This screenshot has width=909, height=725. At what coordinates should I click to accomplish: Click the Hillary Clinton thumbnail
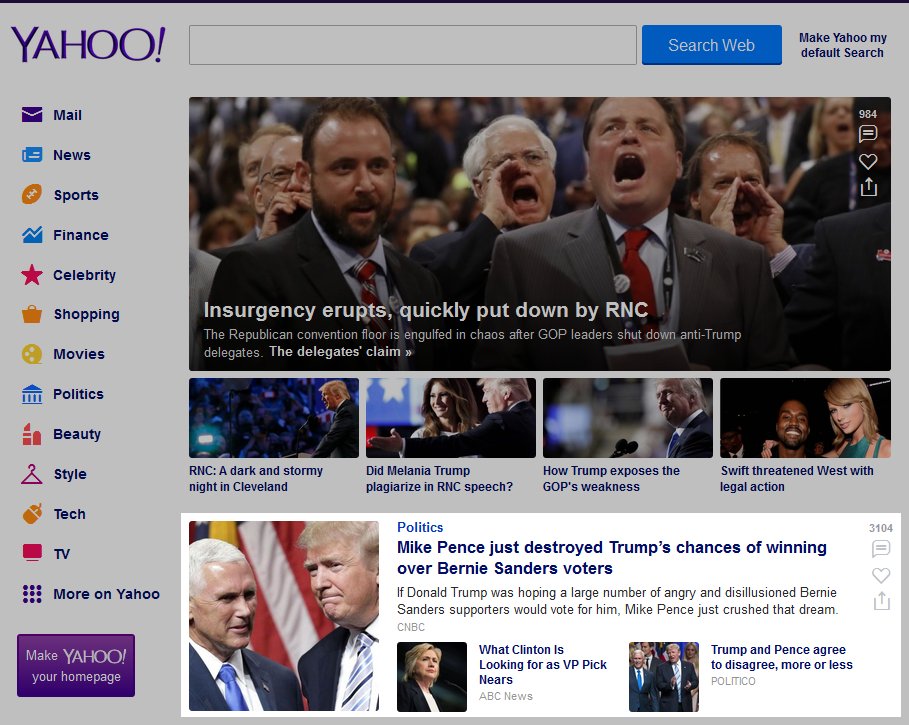coord(432,676)
